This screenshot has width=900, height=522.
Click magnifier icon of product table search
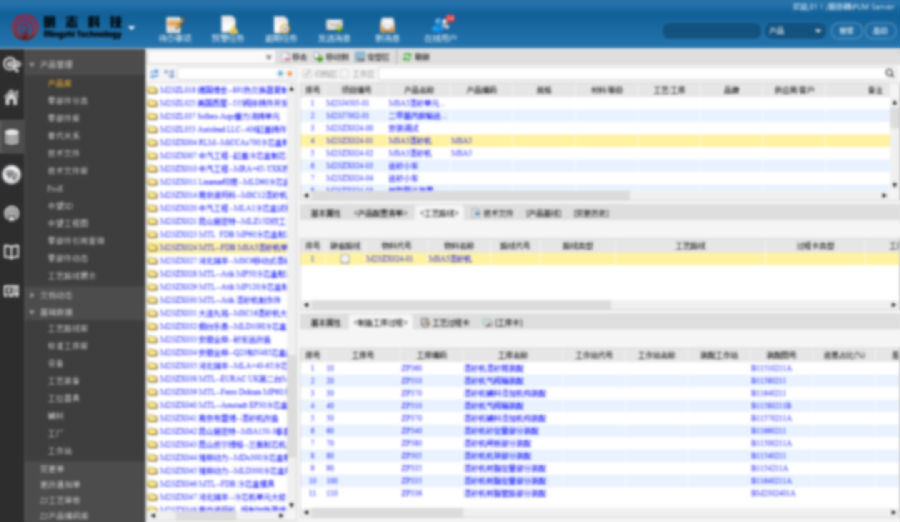[889, 73]
